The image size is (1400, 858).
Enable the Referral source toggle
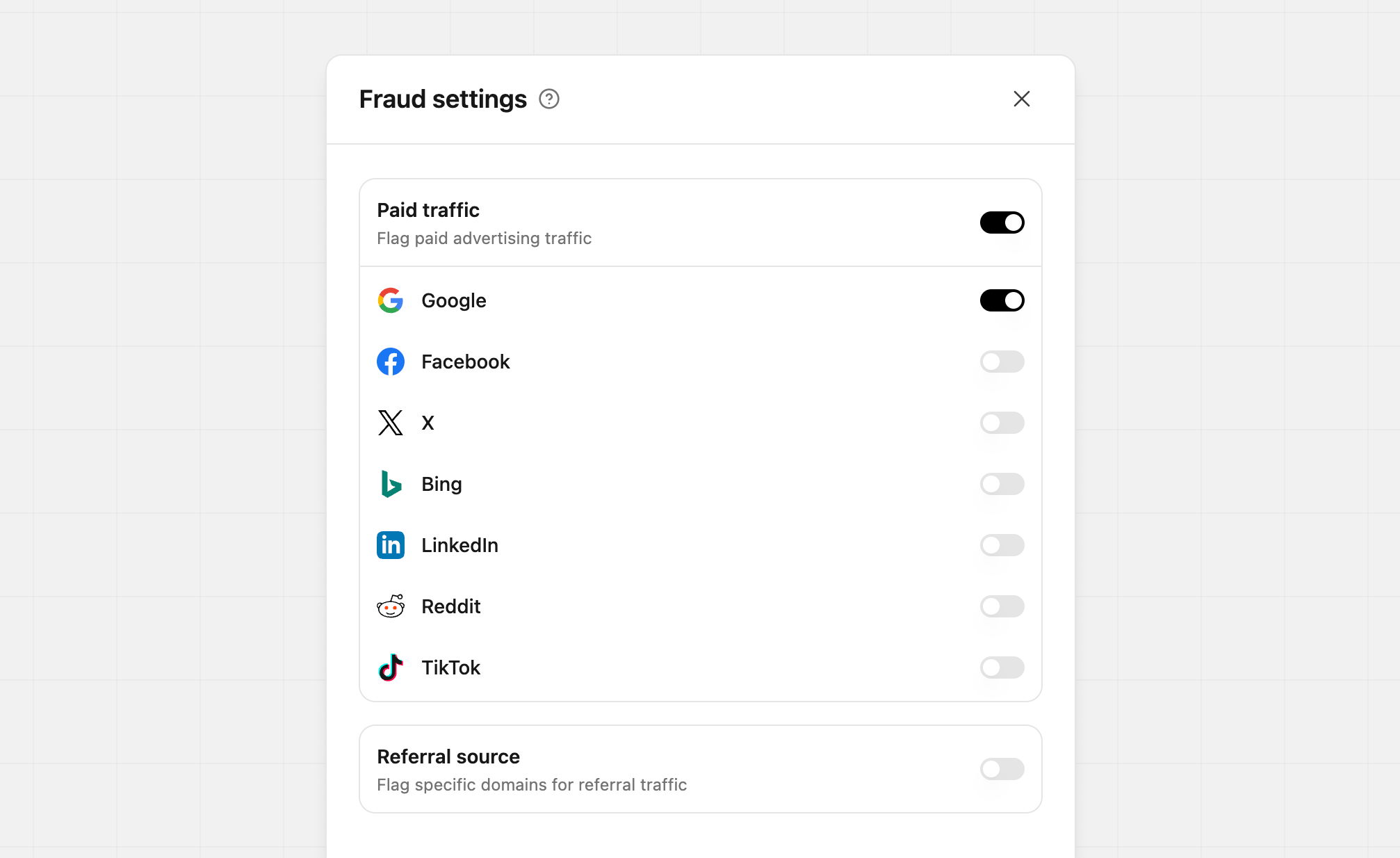(x=1002, y=769)
